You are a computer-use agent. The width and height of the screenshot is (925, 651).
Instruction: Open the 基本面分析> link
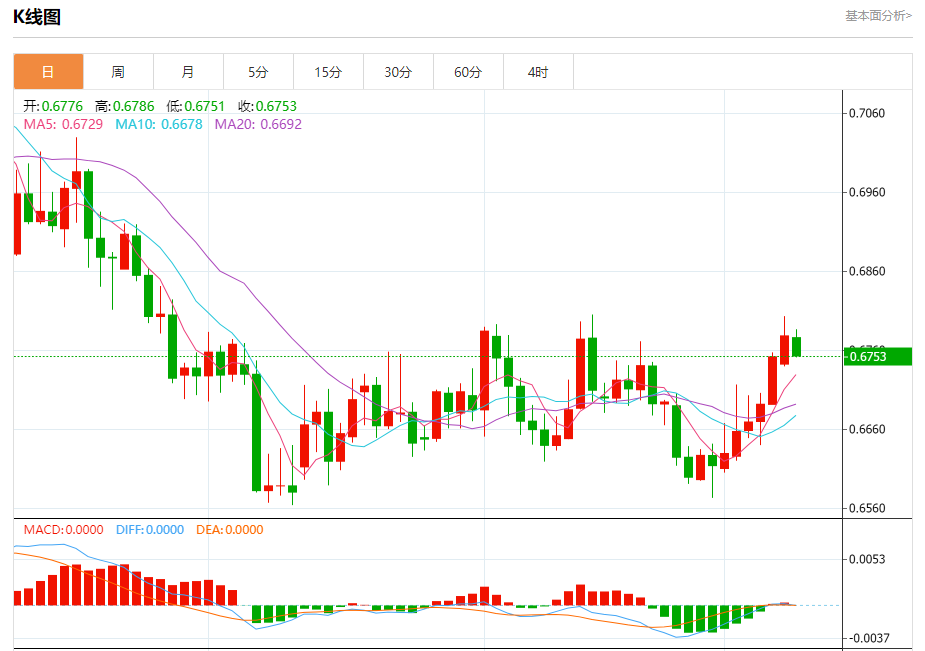878,16
